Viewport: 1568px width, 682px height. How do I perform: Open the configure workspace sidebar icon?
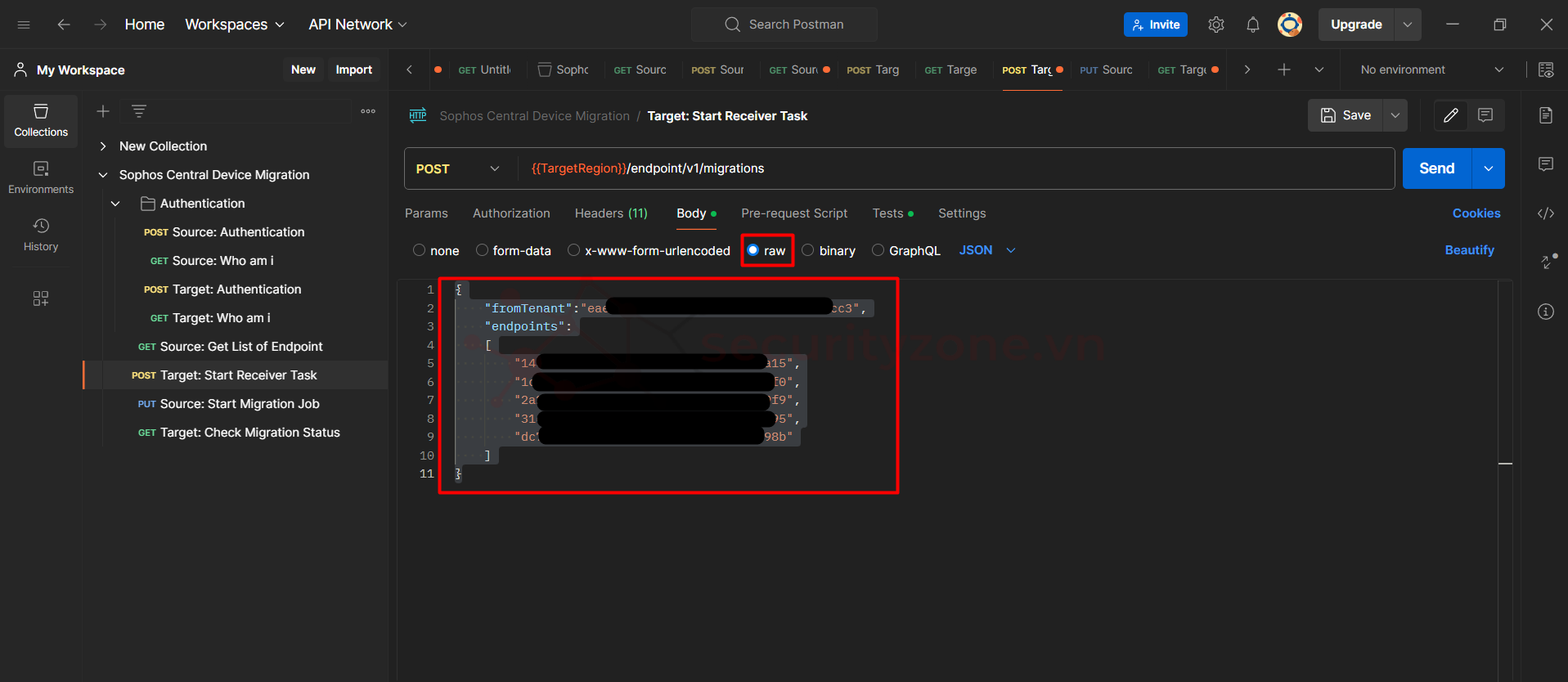click(41, 298)
